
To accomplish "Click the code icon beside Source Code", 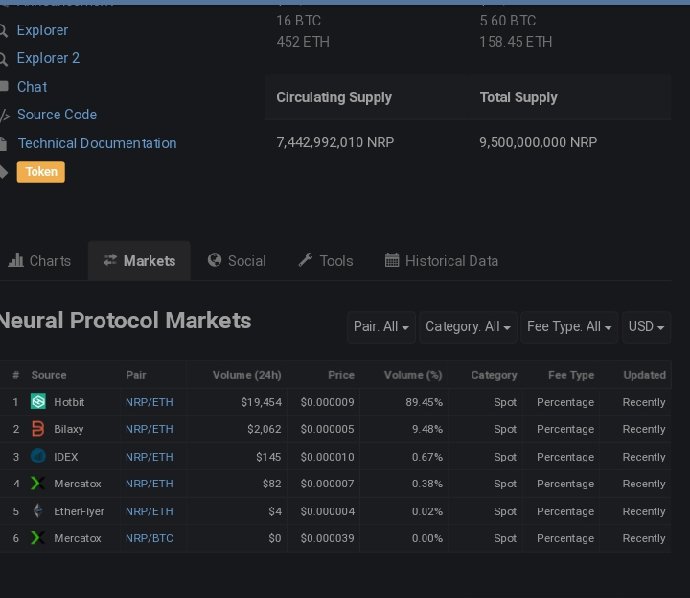I will click(x=4, y=115).
